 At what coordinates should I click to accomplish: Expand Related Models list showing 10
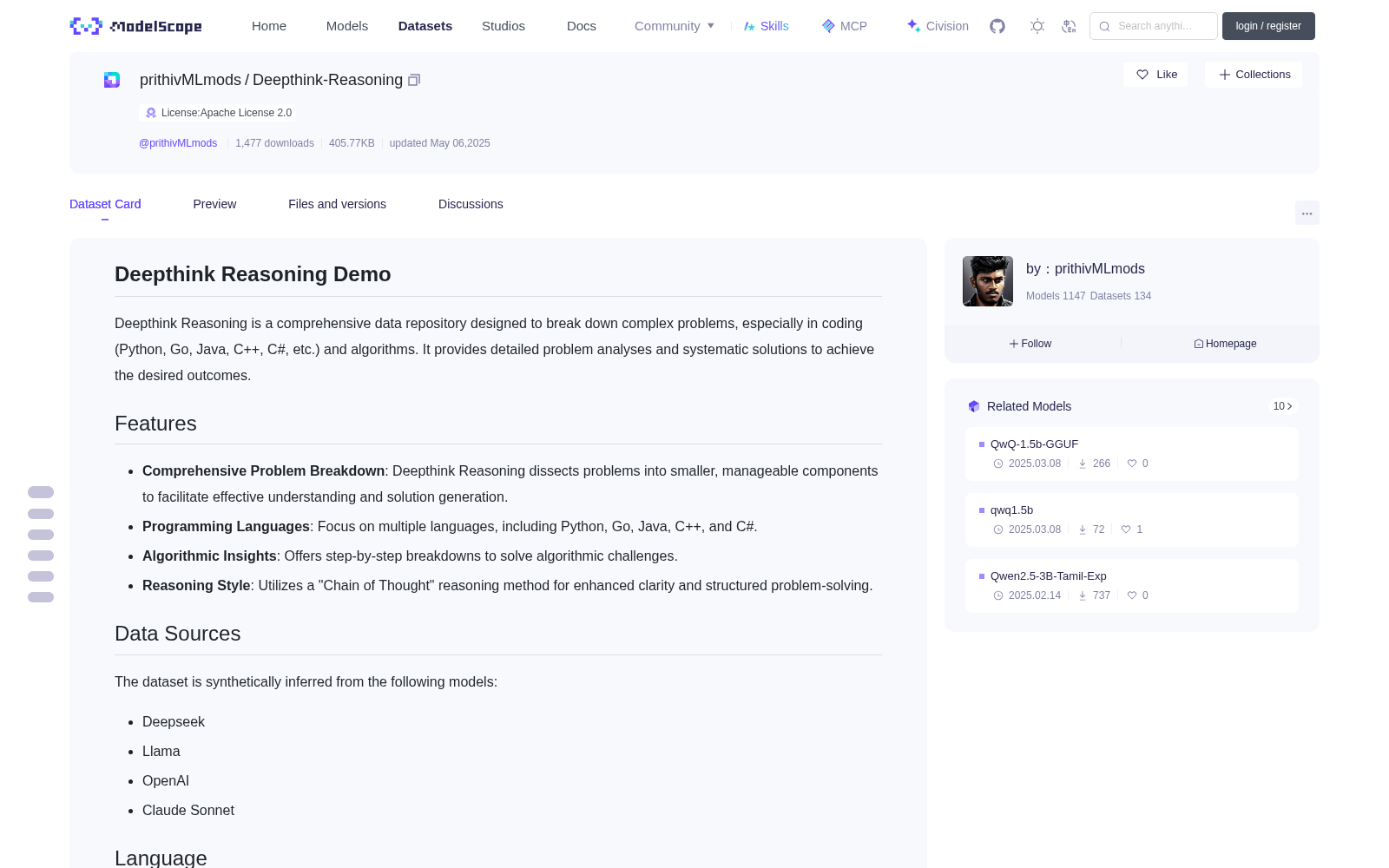click(1282, 406)
